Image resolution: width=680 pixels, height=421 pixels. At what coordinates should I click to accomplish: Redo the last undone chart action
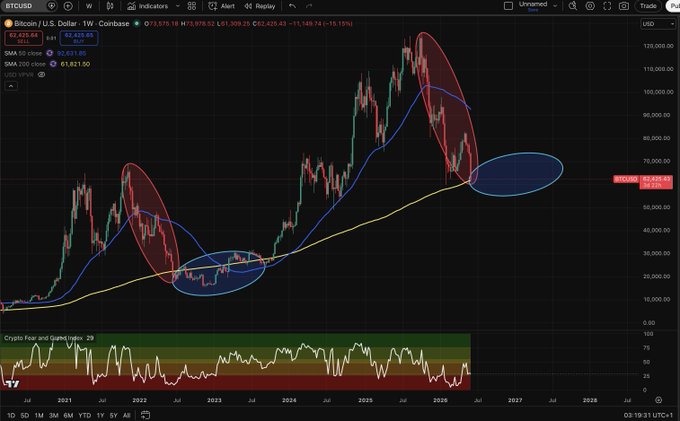309,6
